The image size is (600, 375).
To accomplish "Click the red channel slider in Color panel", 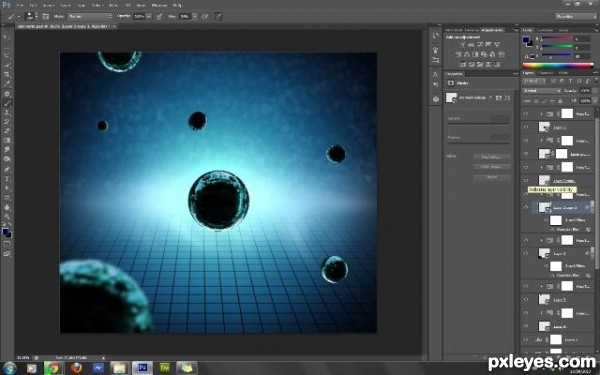I will (557, 39).
